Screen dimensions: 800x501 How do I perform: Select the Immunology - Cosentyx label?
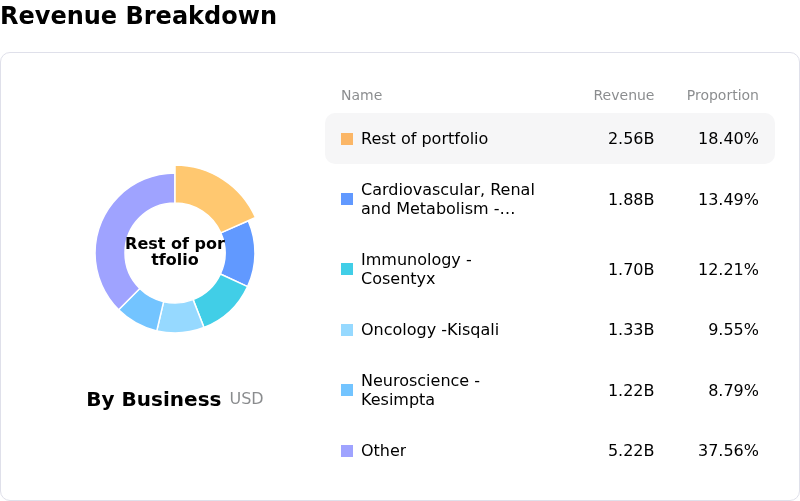pyautogui.click(x=415, y=269)
